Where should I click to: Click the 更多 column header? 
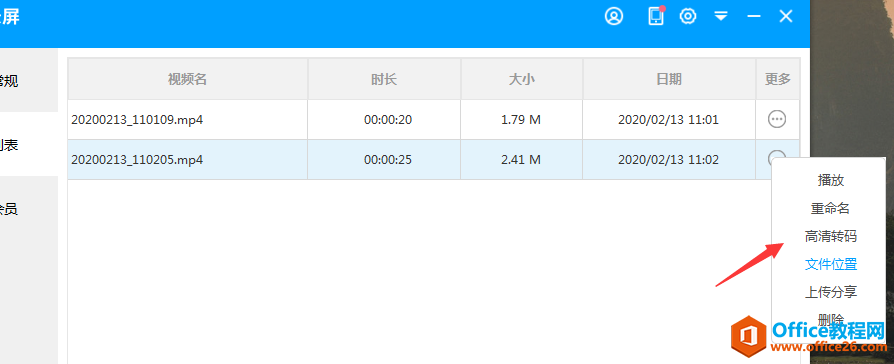pyautogui.click(x=778, y=79)
